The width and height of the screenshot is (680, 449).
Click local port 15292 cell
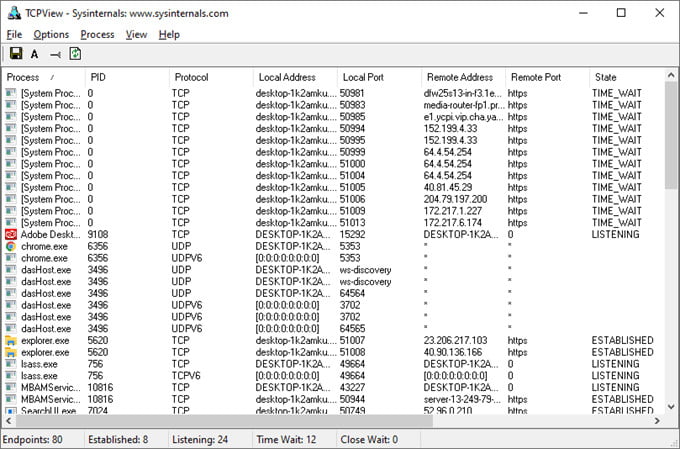tap(353, 235)
